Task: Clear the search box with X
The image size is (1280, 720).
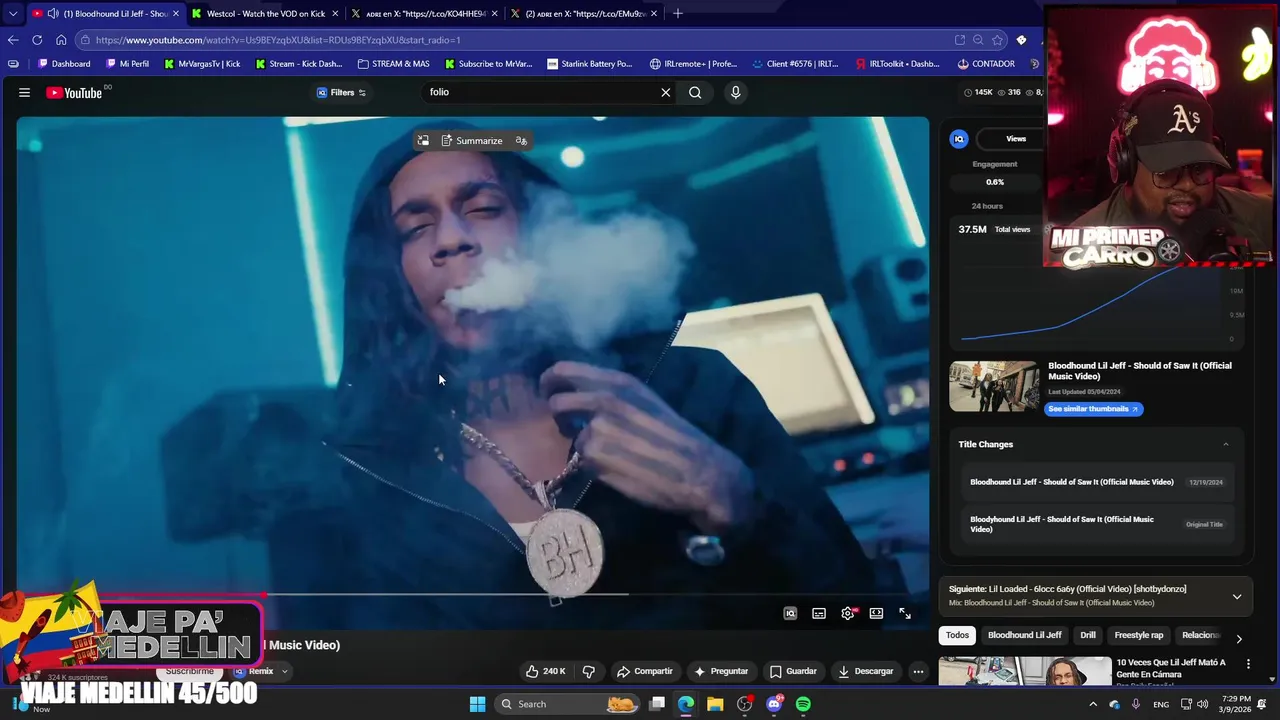Action: click(x=665, y=92)
